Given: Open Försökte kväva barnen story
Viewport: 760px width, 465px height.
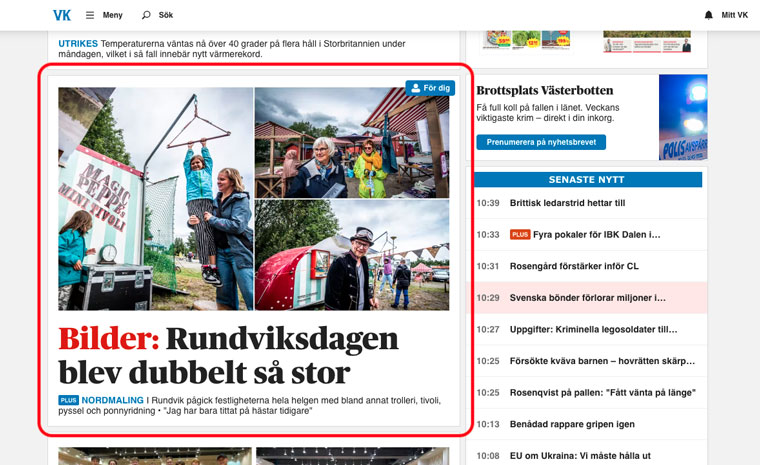Looking at the screenshot, I should [x=602, y=361].
